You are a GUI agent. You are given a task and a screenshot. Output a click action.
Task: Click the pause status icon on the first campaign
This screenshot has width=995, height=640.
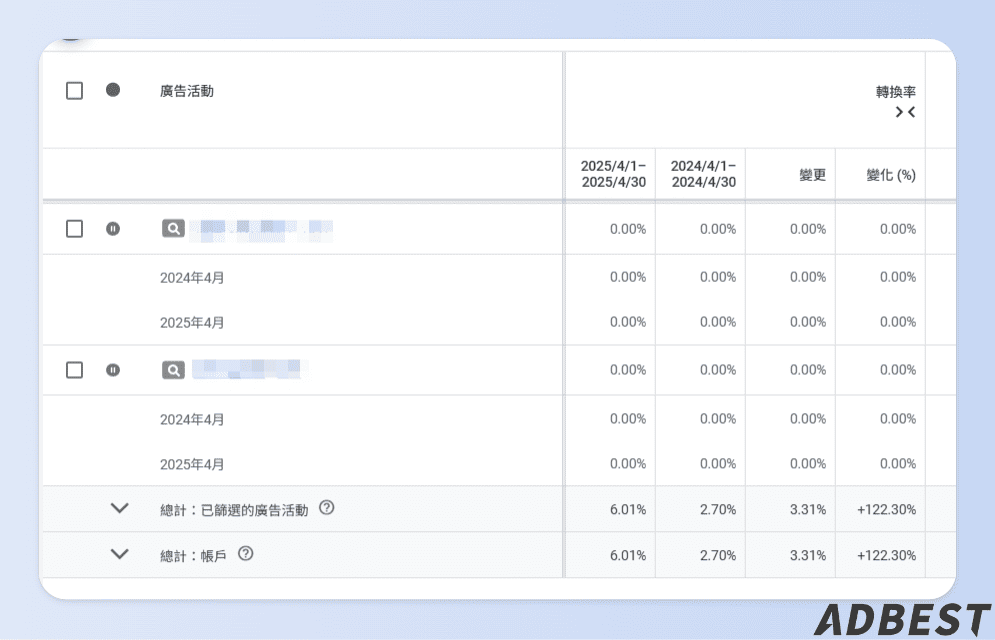[113, 228]
